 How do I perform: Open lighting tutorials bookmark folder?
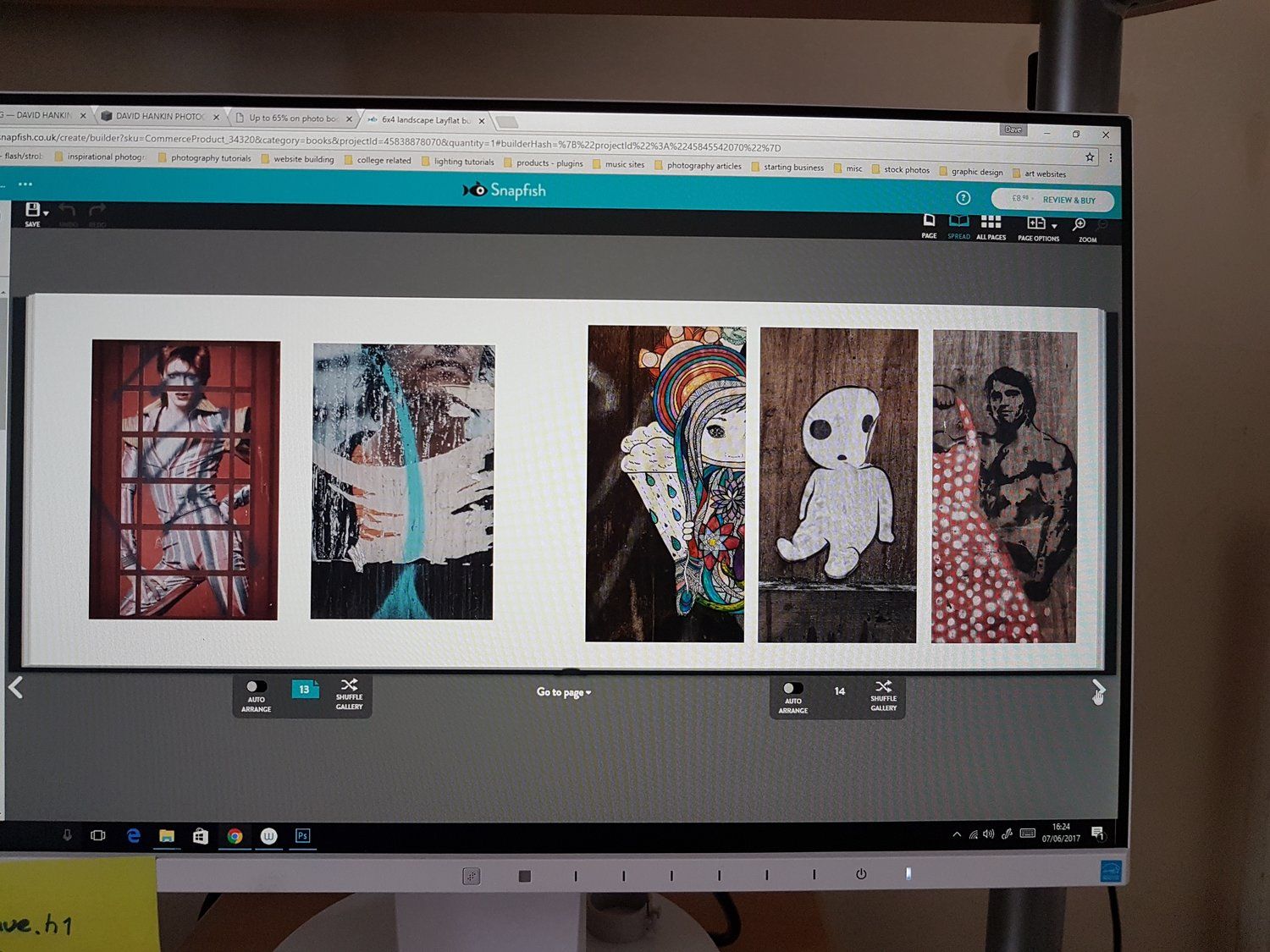tap(457, 162)
